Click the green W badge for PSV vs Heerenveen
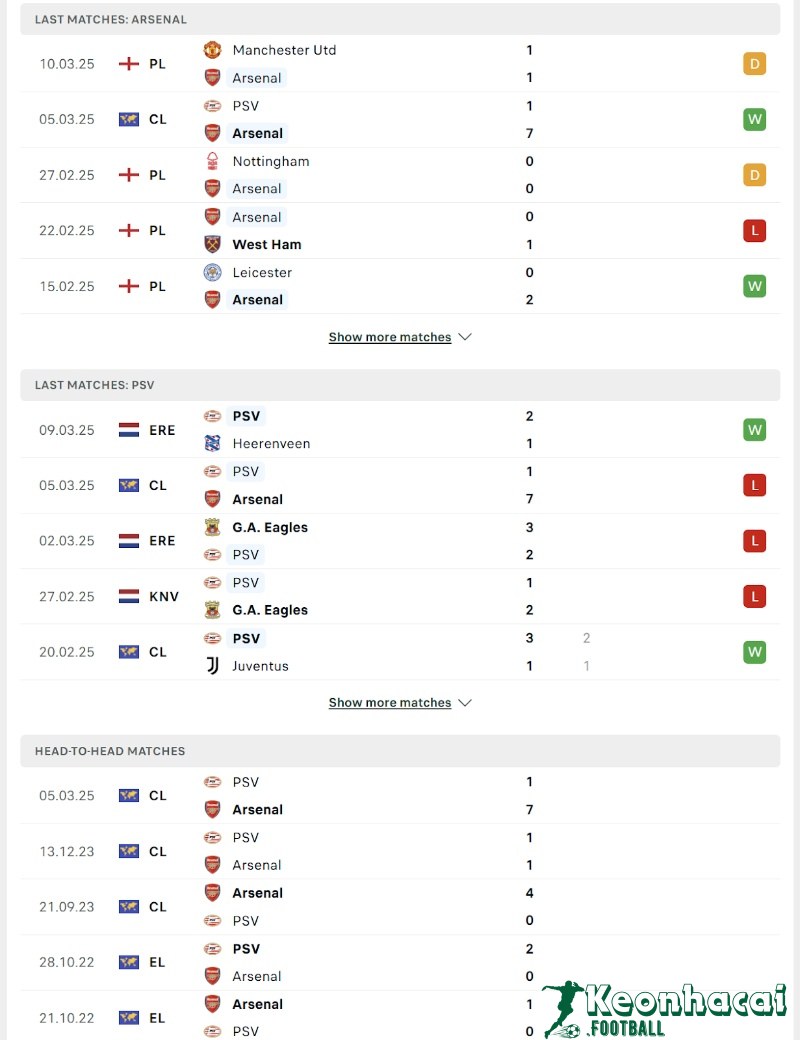800x1040 pixels. pyautogui.click(x=754, y=429)
